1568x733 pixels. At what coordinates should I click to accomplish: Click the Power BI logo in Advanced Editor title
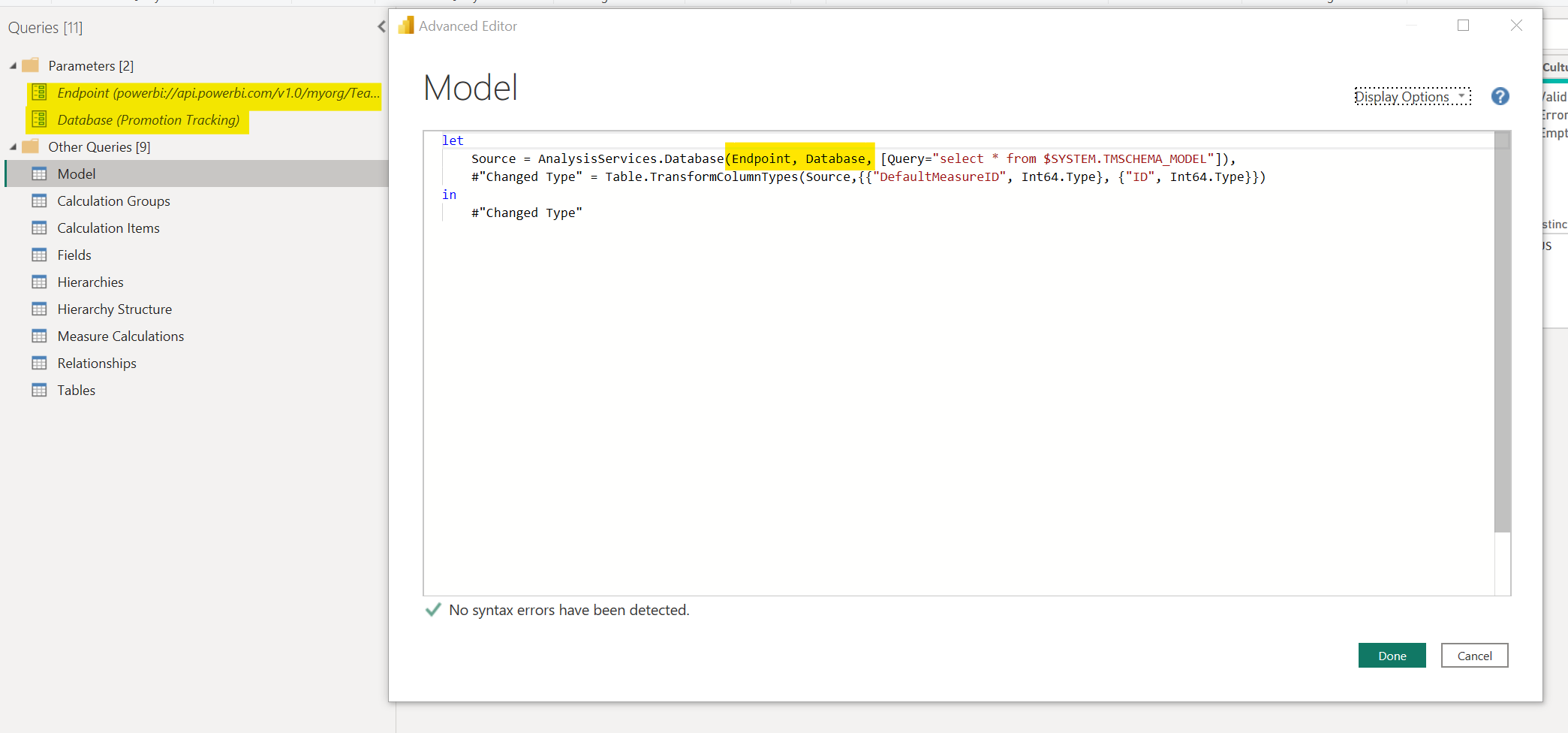pos(406,26)
